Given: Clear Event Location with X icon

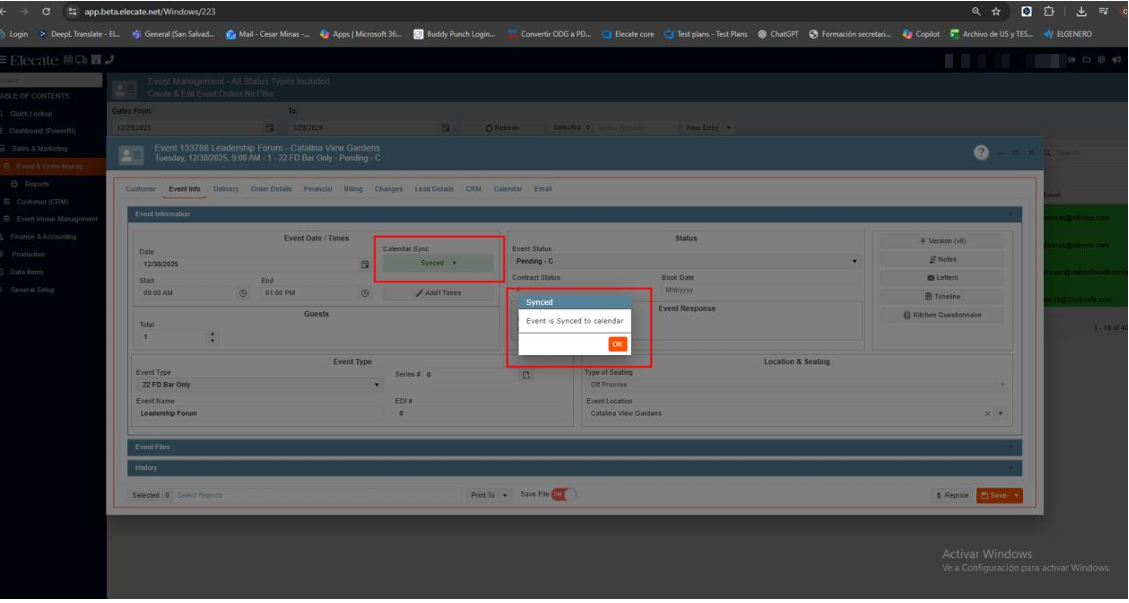Looking at the screenshot, I should coord(987,413).
